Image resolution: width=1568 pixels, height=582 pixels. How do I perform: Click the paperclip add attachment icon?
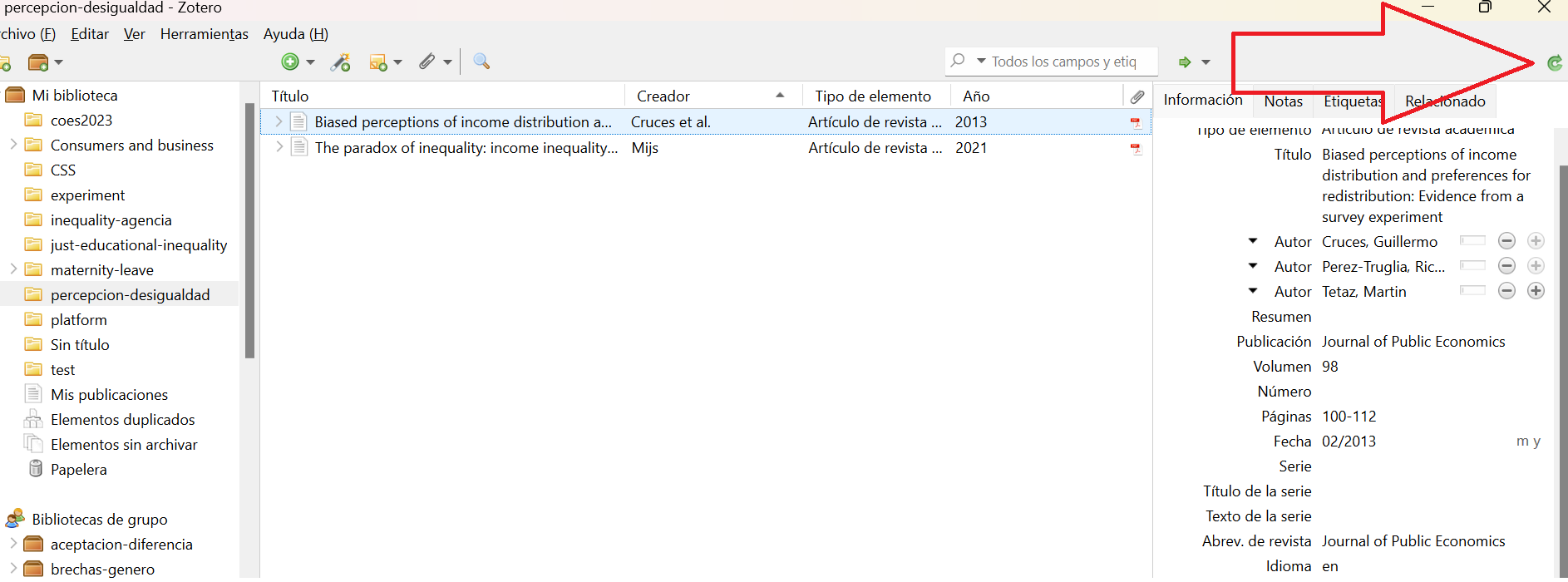coord(427,62)
